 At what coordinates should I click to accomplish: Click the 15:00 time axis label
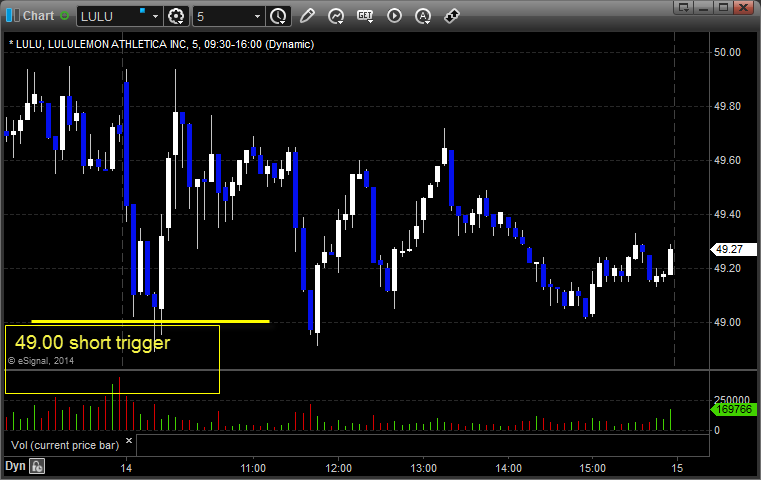coord(593,468)
